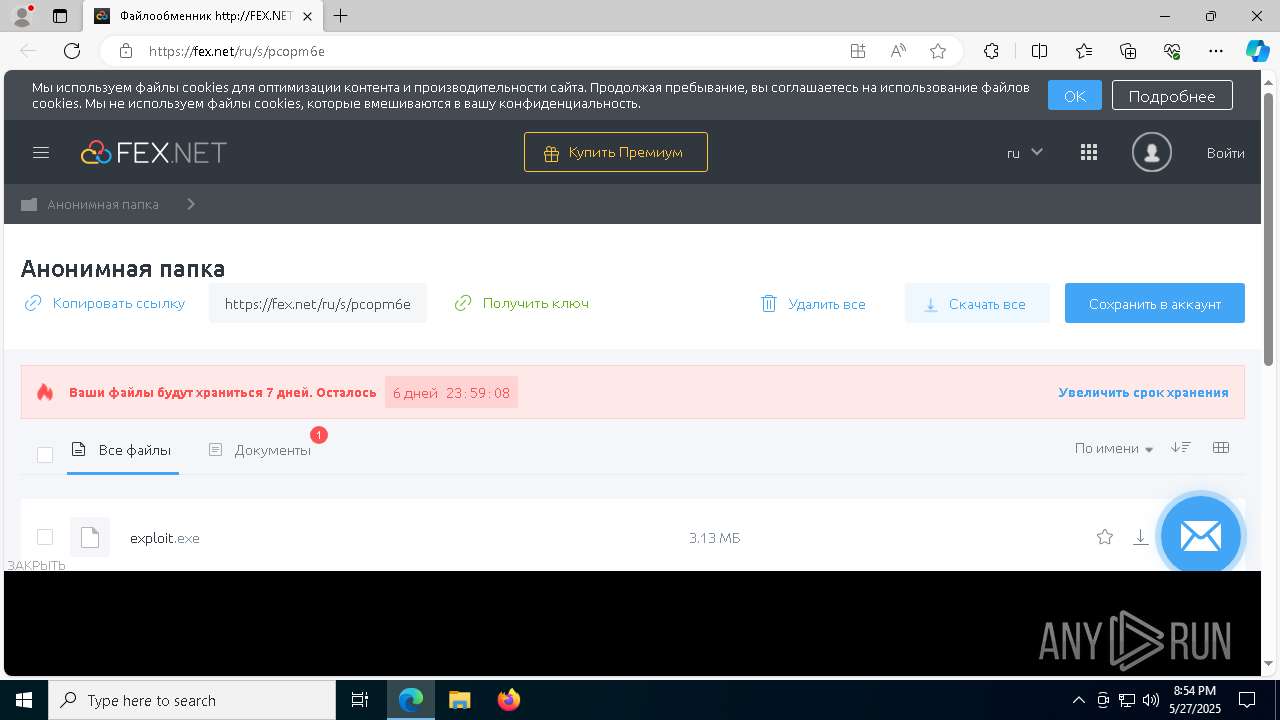Click Войти to log in
The image size is (1280, 720).
pyautogui.click(x=1225, y=153)
